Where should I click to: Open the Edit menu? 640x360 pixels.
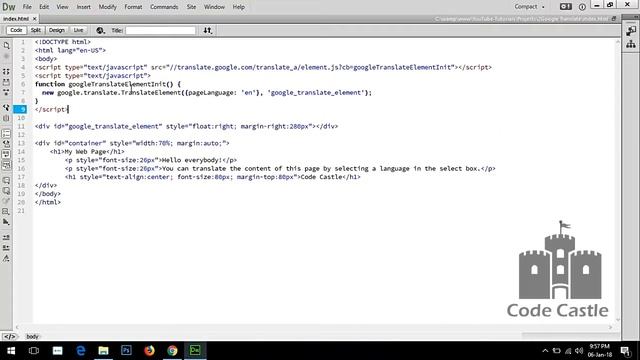tap(44, 7)
